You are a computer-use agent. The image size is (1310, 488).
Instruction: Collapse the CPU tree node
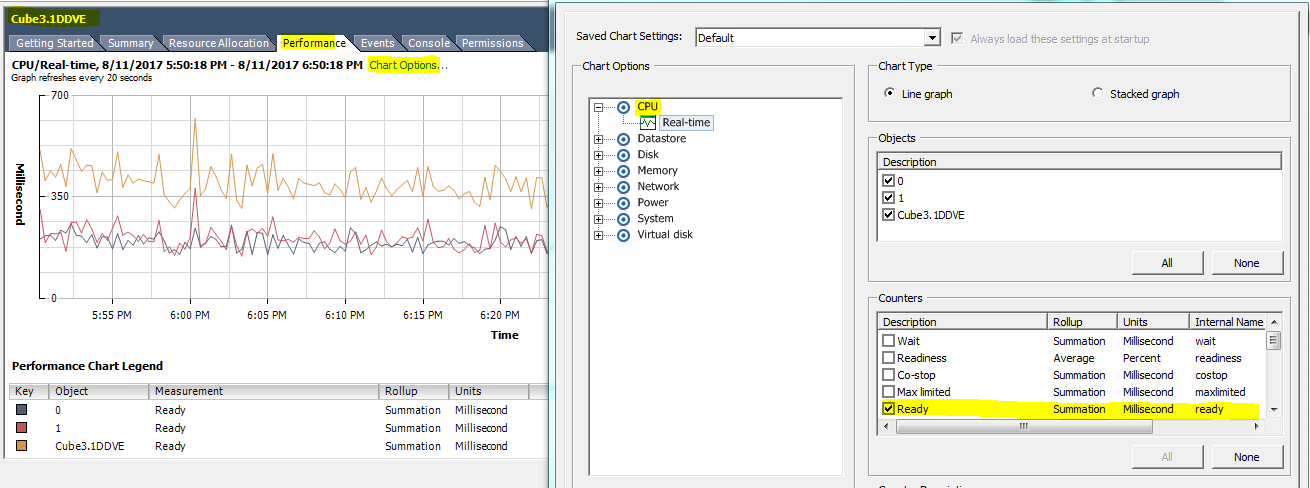click(x=599, y=107)
